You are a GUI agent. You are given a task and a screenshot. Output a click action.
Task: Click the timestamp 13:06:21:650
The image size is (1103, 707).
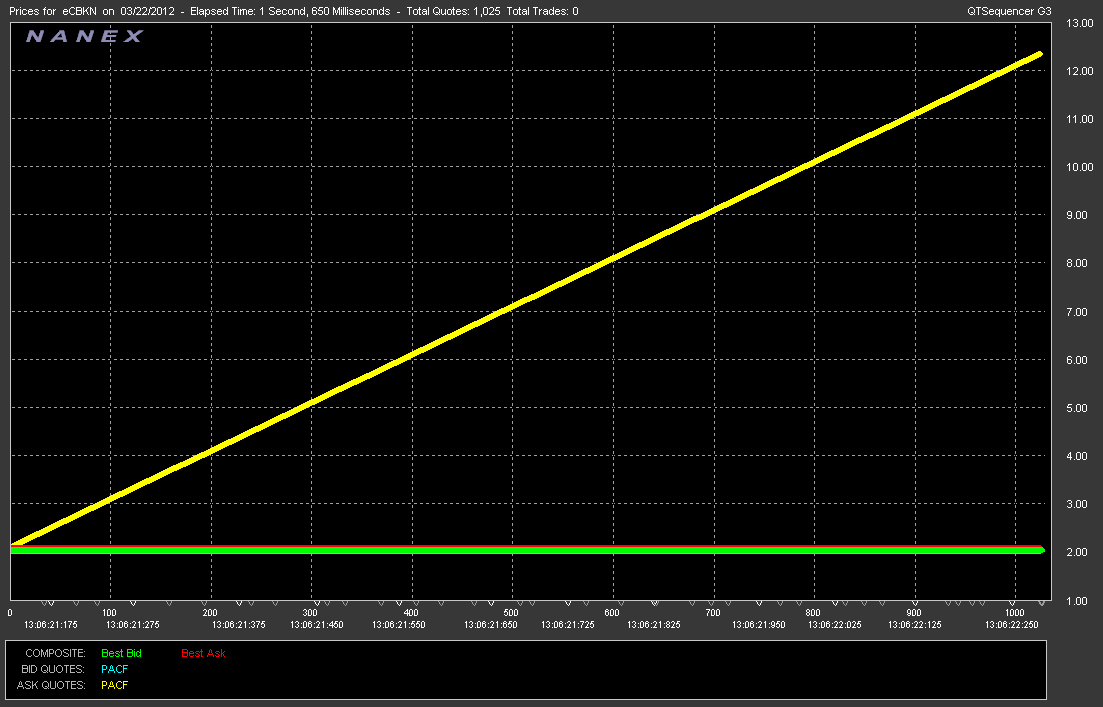click(491, 625)
